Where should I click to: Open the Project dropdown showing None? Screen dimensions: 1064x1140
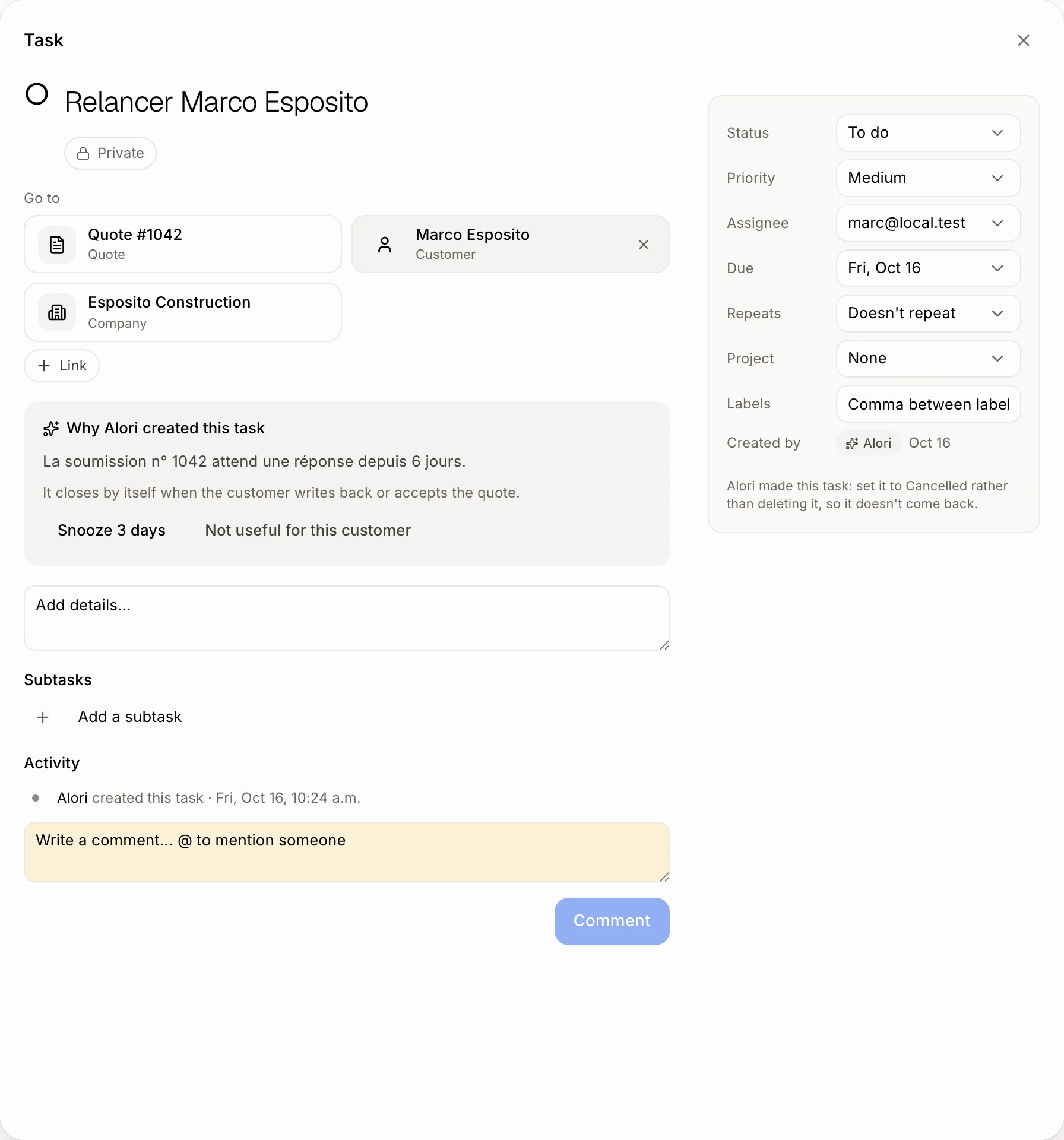pos(928,359)
